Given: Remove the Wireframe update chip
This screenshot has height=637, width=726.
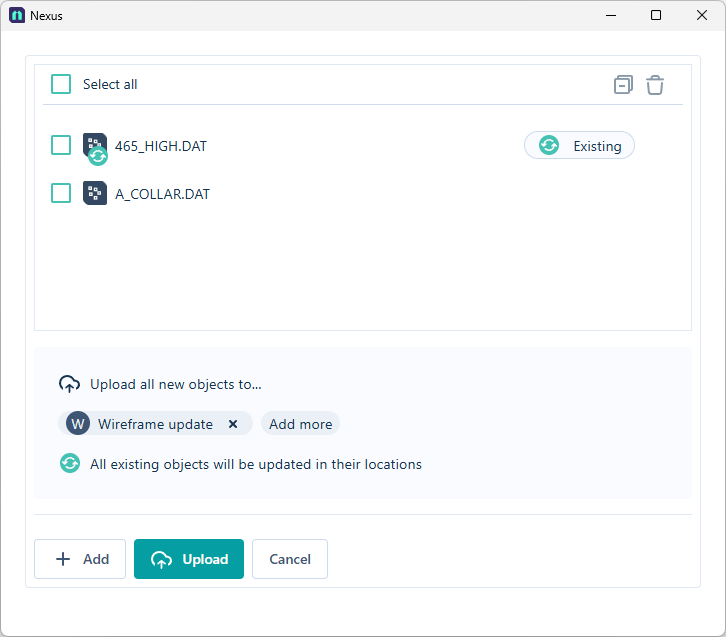Looking at the screenshot, I should click(233, 424).
